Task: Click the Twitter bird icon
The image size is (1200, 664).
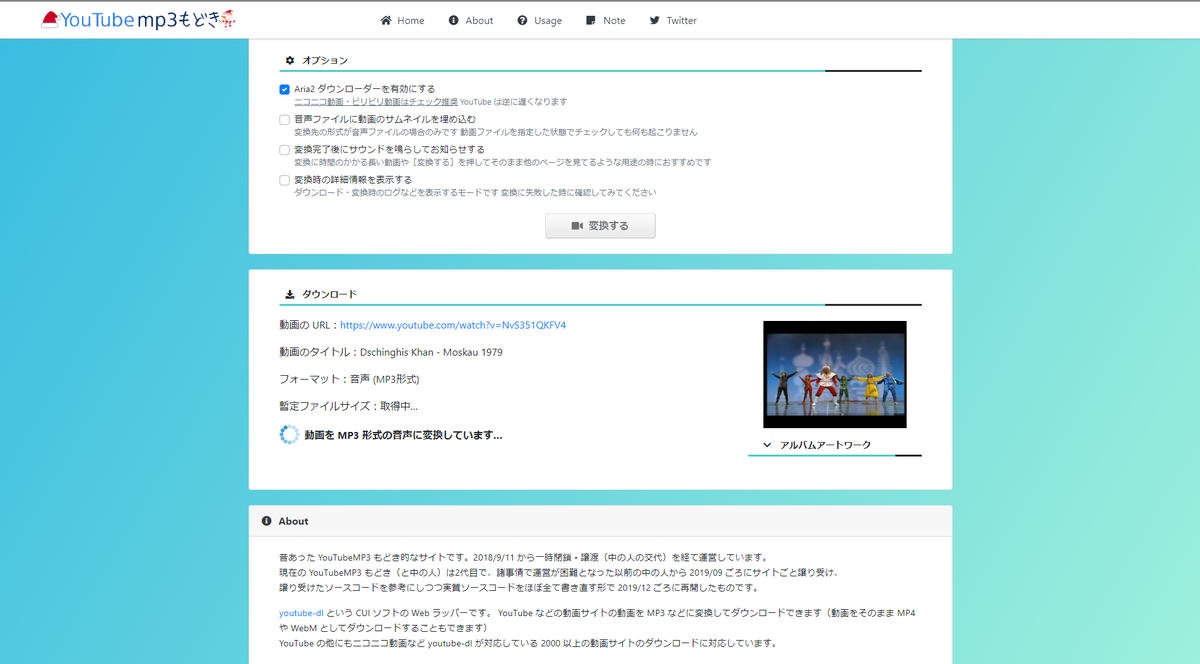Action: (654, 20)
